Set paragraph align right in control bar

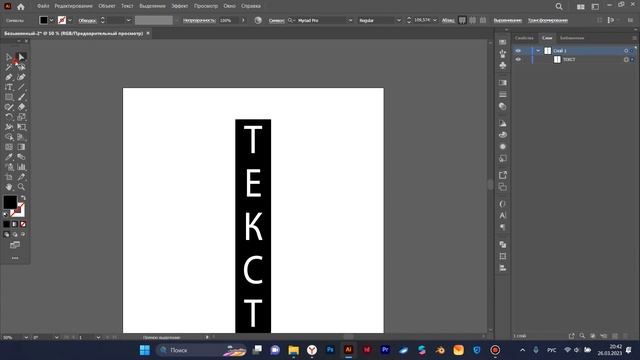482,20
